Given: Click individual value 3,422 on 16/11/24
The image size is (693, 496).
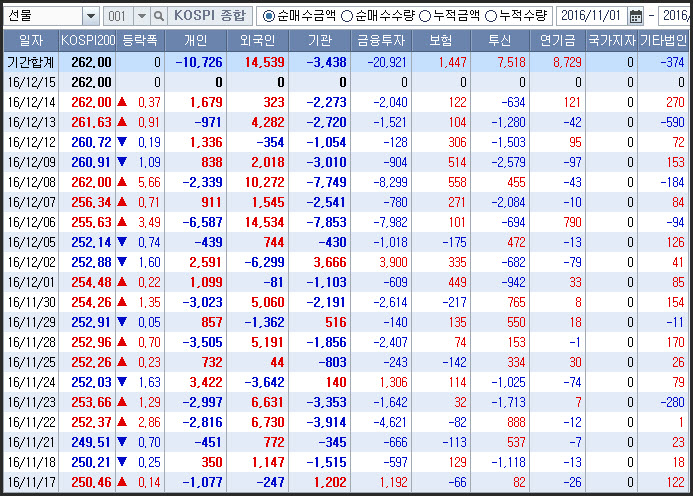Looking at the screenshot, I should [x=206, y=382].
